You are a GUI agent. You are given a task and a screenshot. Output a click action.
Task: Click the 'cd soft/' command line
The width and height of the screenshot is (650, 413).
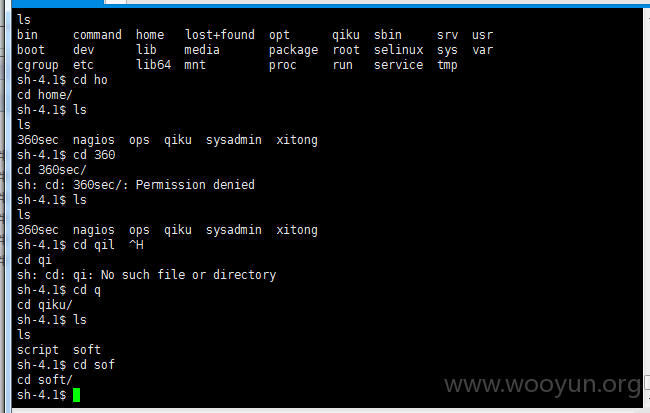click(45, 380)
